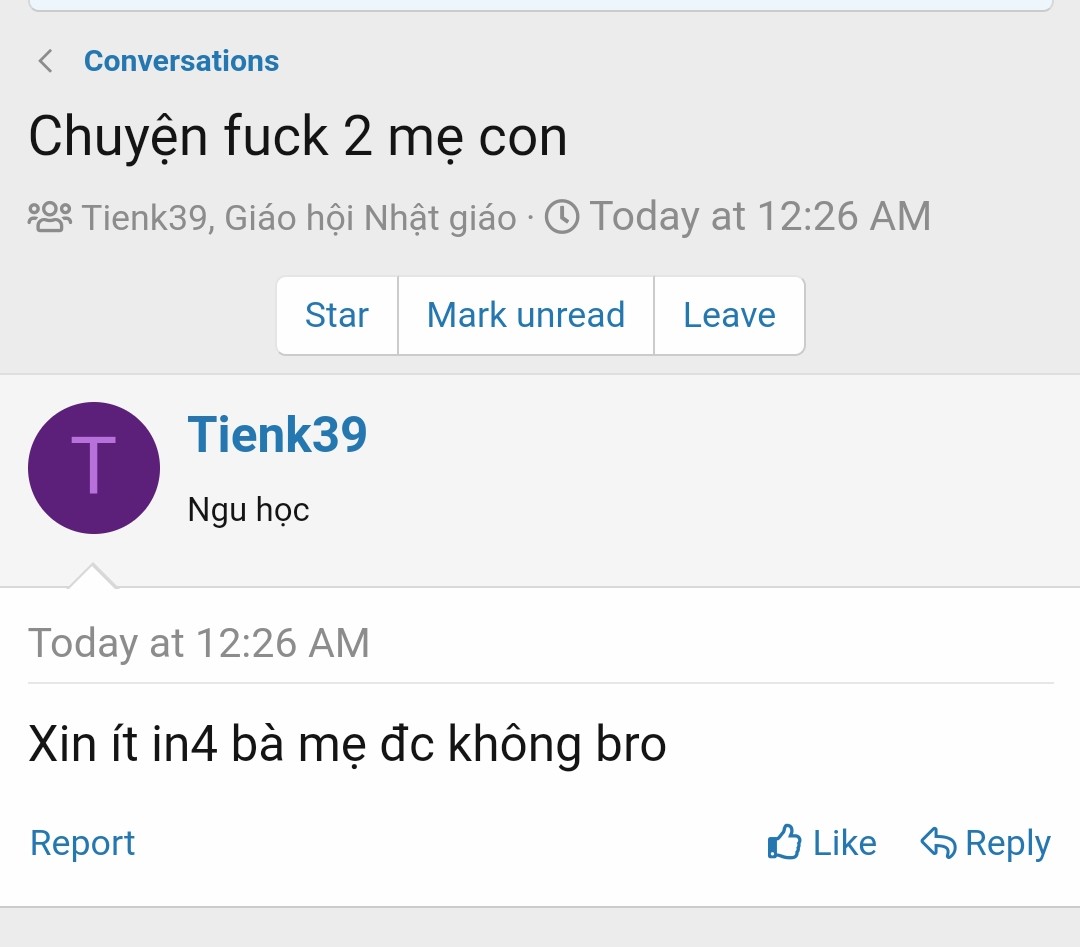Click the participants group icon

49,216
